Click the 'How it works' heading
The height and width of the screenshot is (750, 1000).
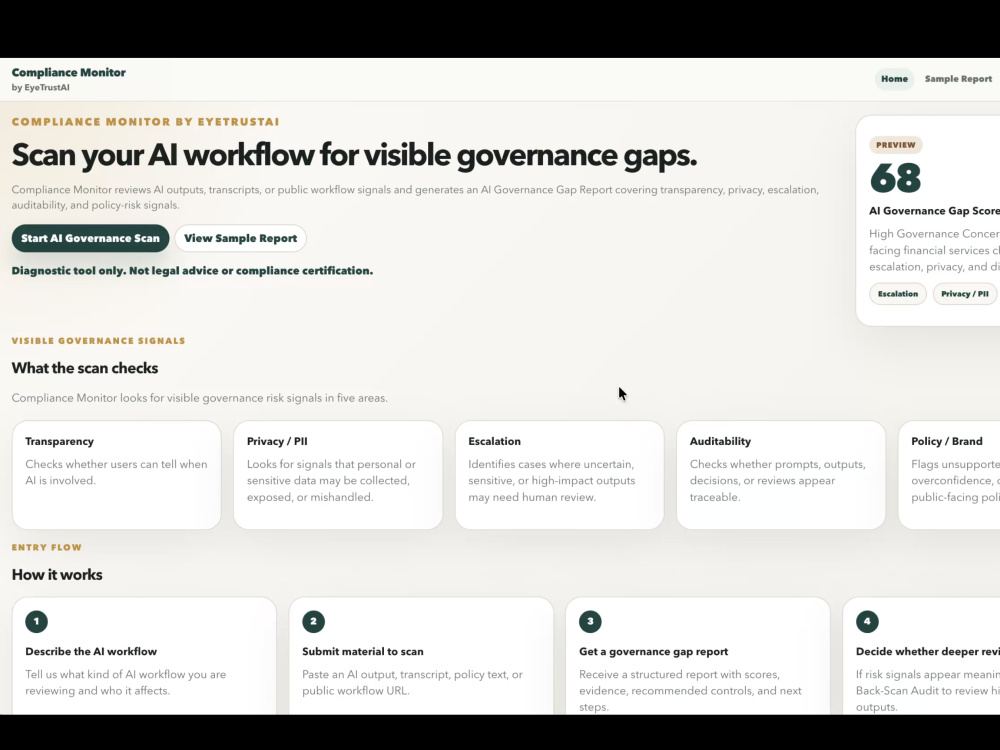click(57, 575)
